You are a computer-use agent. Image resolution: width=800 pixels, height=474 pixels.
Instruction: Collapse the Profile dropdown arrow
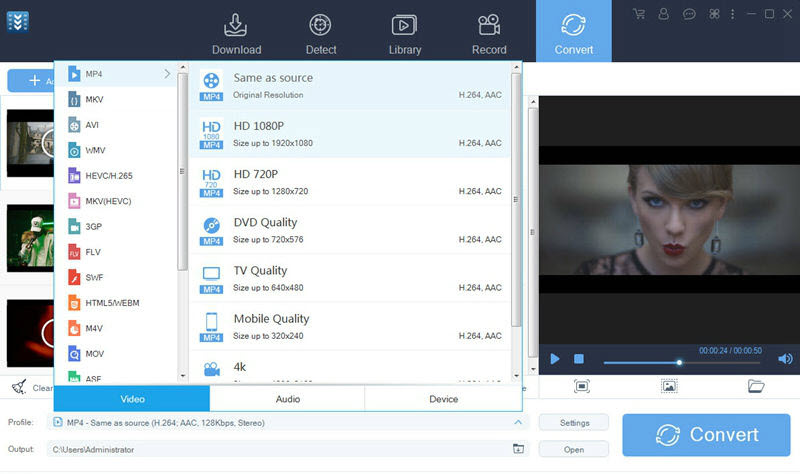518,422
